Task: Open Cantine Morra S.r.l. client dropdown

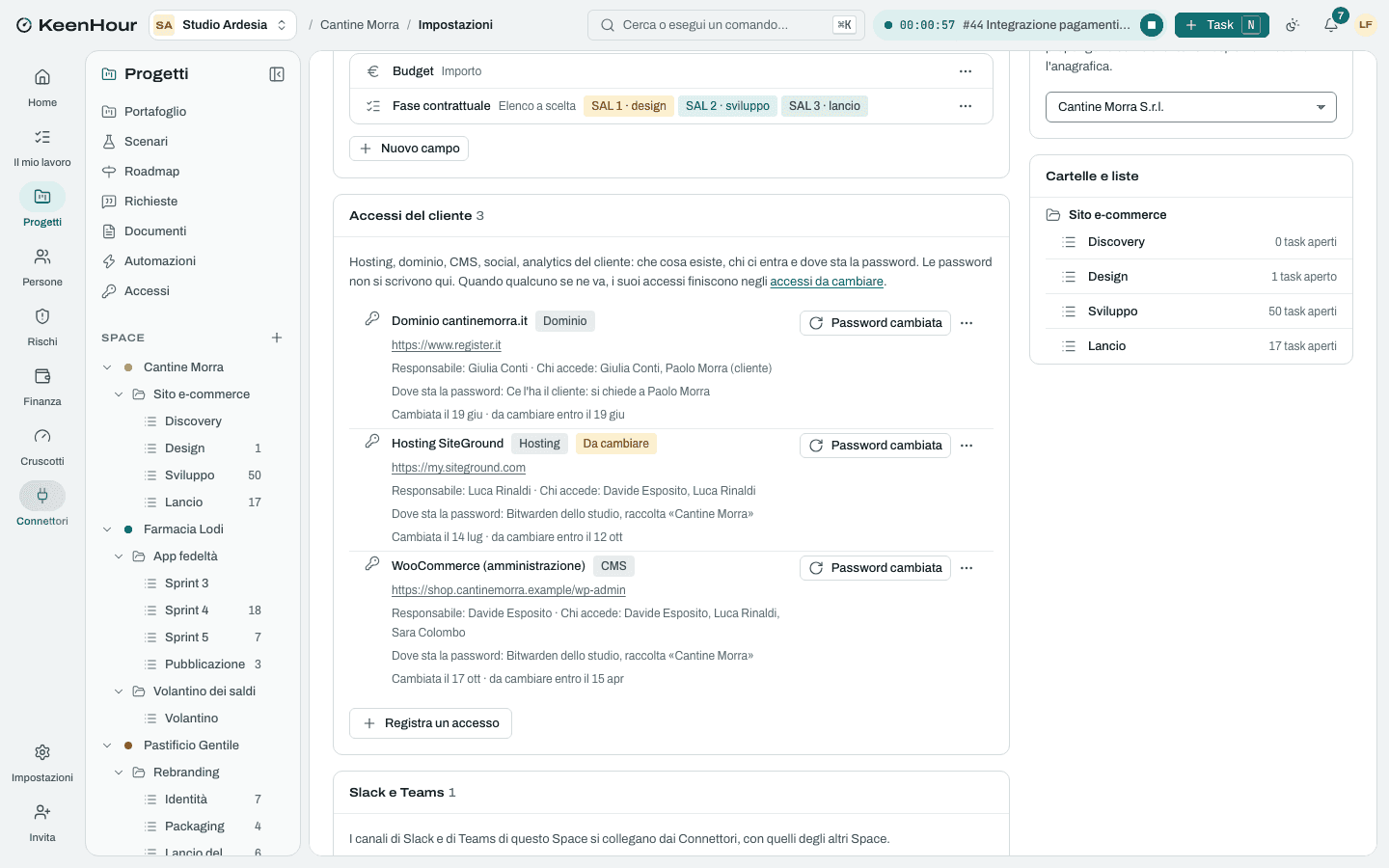Action: 1191,107
